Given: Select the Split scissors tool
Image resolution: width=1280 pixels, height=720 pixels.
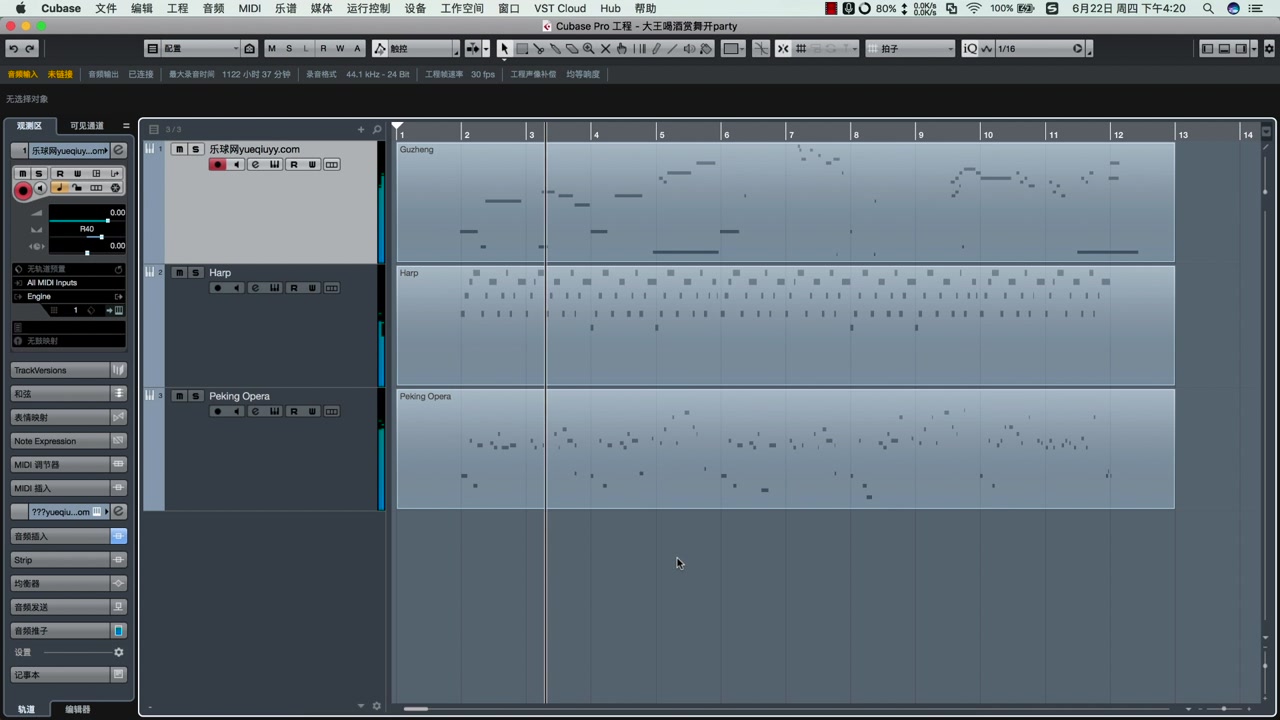Looking at the screenshot, I should tap(538, 48).
